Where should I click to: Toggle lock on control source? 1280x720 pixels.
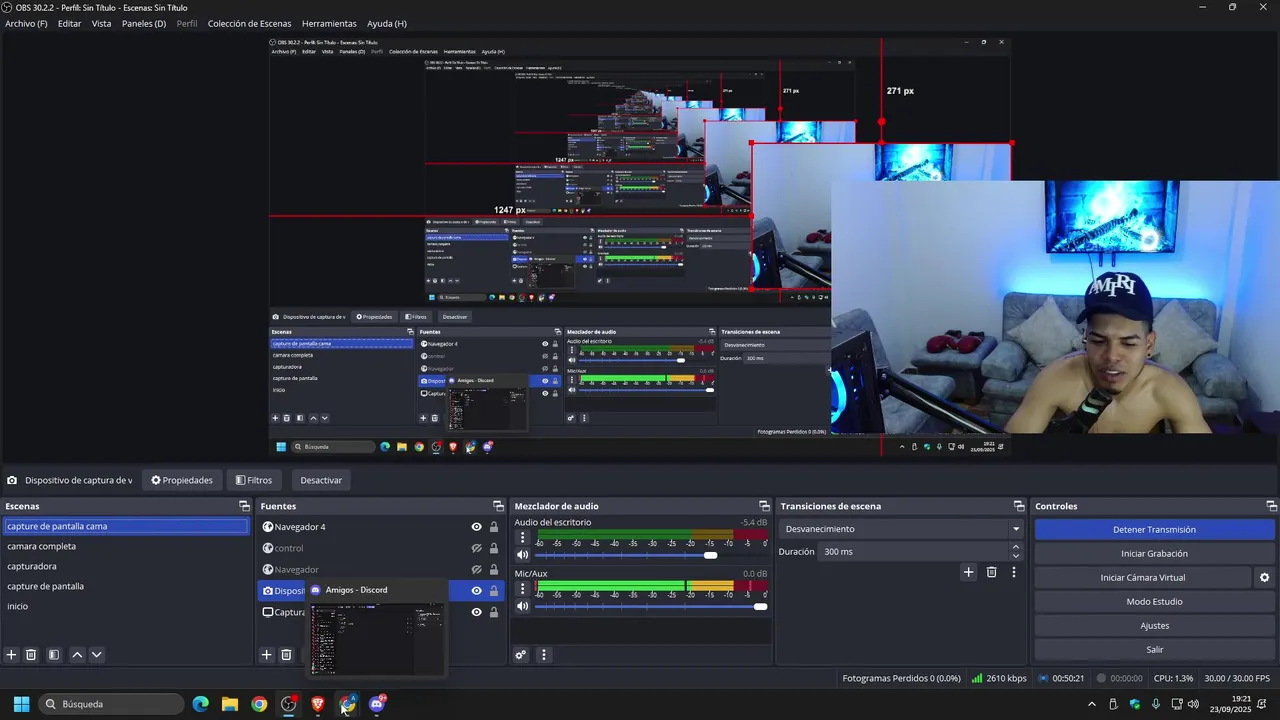click(x=493, y=548)
